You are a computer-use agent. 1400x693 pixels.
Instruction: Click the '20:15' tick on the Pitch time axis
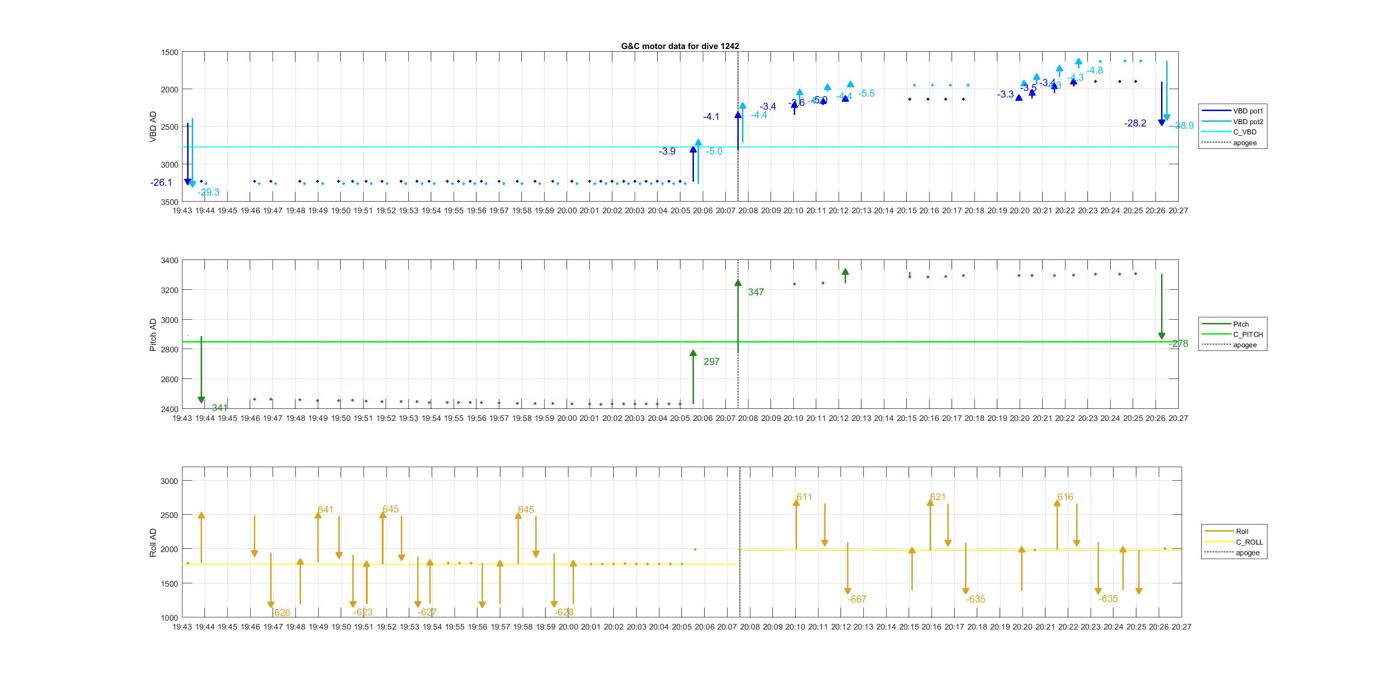(907, 418)
